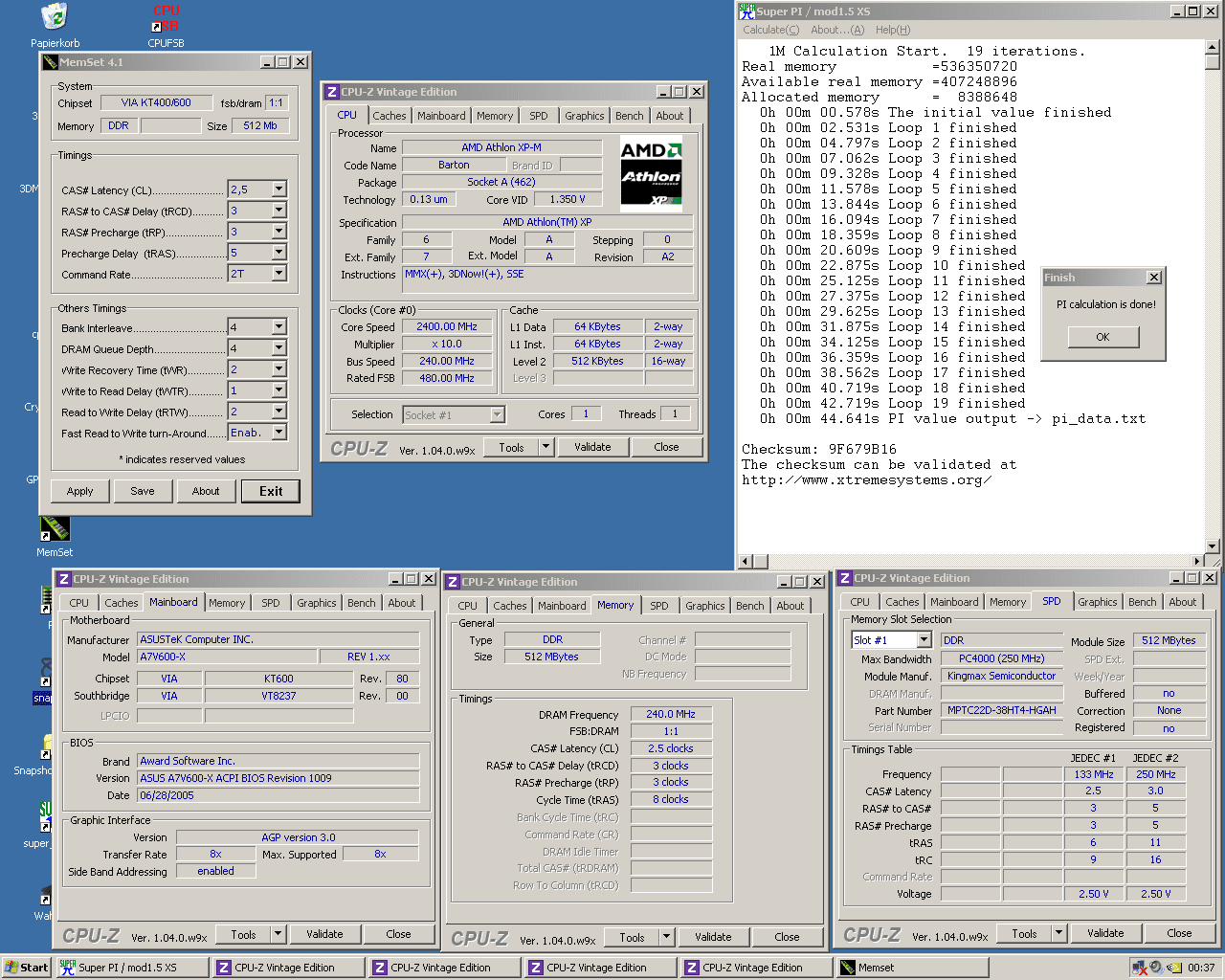Click AGP version 3.0 field
This screenshot has width=1225, height=980.
pyautogui.click(x=298, y=837)
